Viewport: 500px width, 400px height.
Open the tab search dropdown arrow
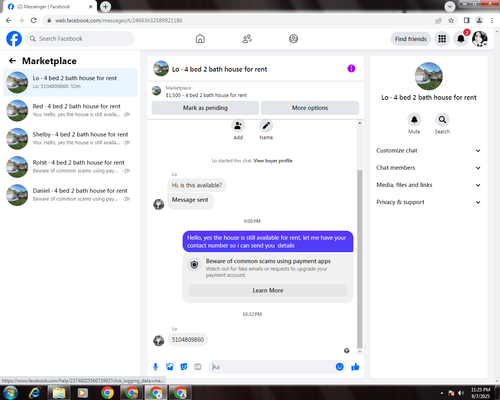pyautogui.click(x=450, y=6)
